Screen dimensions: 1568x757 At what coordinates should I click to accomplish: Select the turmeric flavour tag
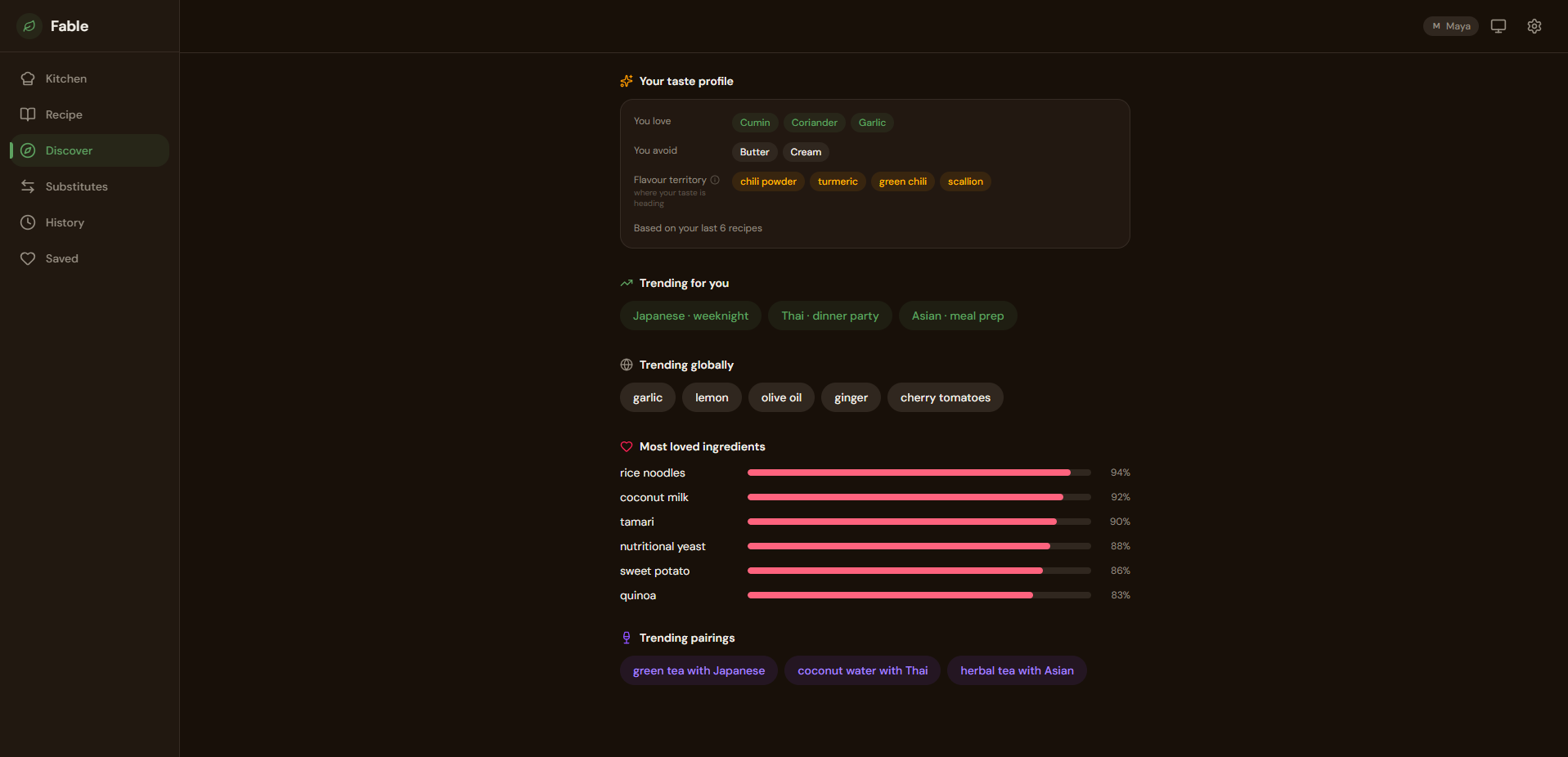(x=838, y=181)
